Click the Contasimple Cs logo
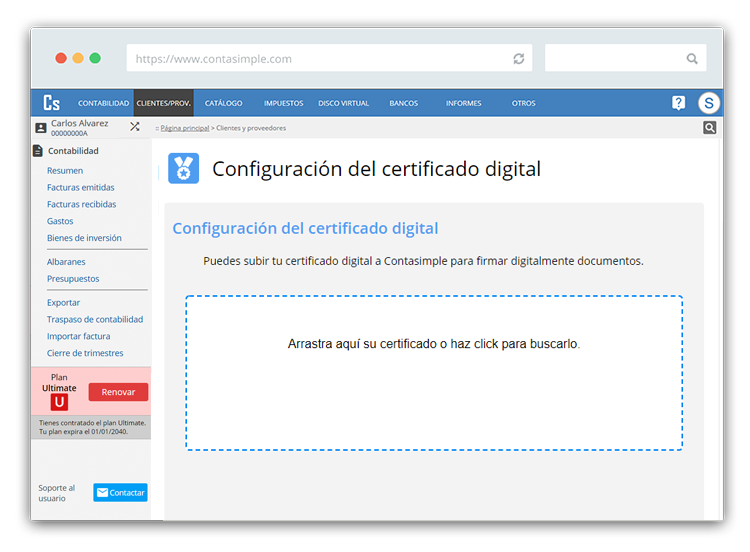Viewport: 750px width, 552px height. tap(52, 103)
